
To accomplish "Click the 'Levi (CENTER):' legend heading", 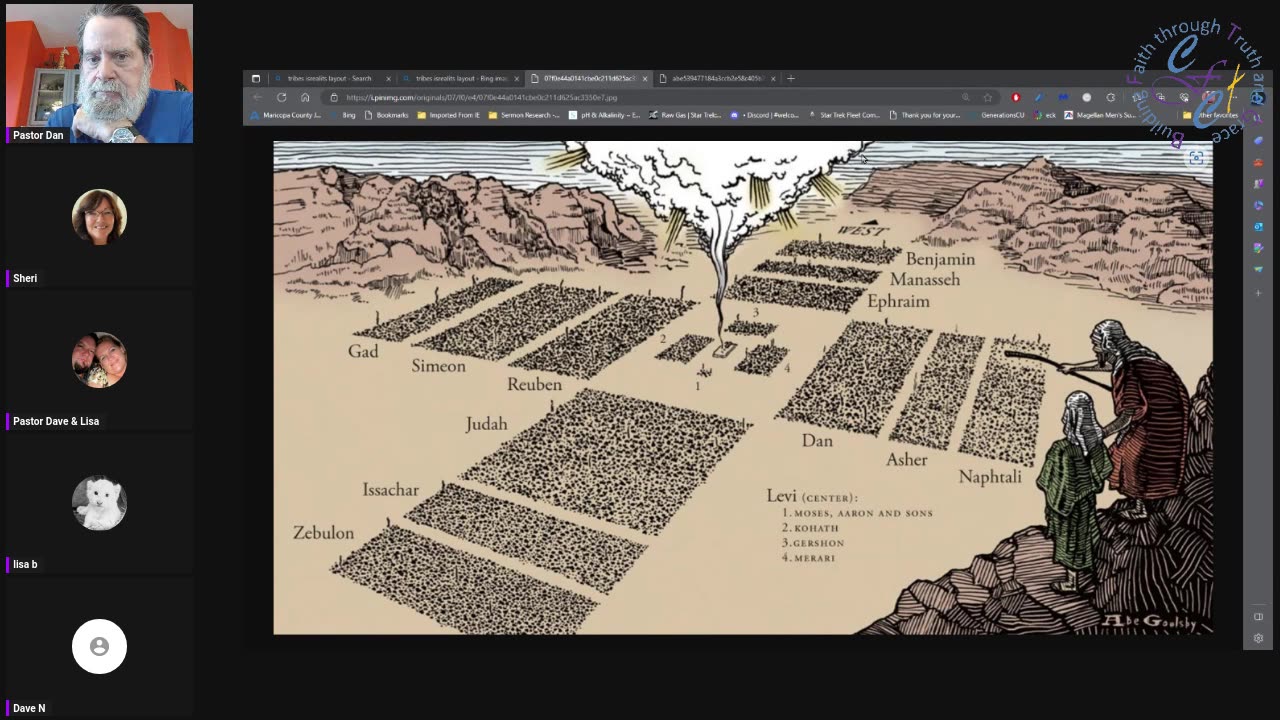I will [812, 496].
